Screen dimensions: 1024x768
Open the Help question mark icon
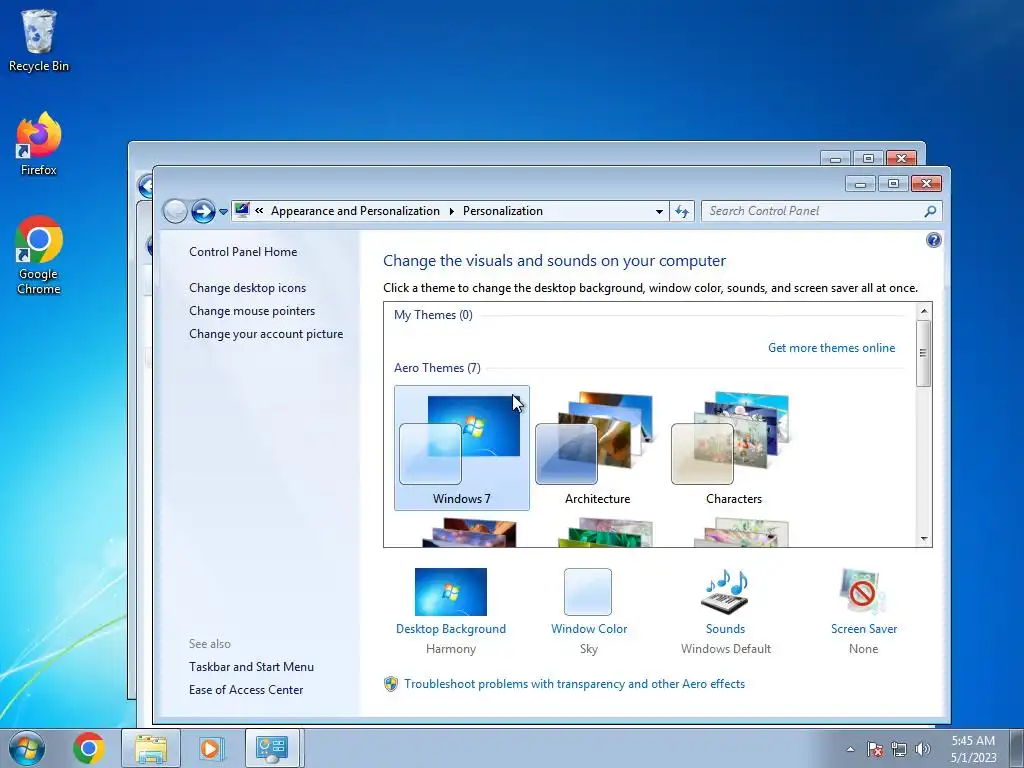tap(934, 240)
